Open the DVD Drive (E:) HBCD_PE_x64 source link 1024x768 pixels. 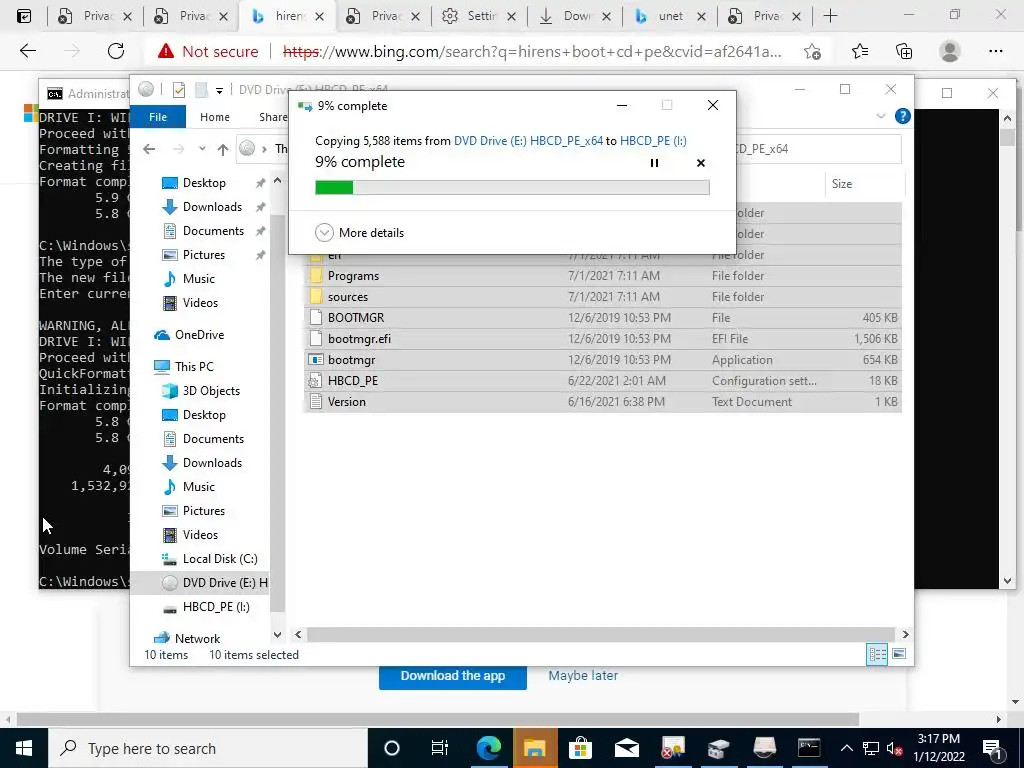(x=528, y=140)
